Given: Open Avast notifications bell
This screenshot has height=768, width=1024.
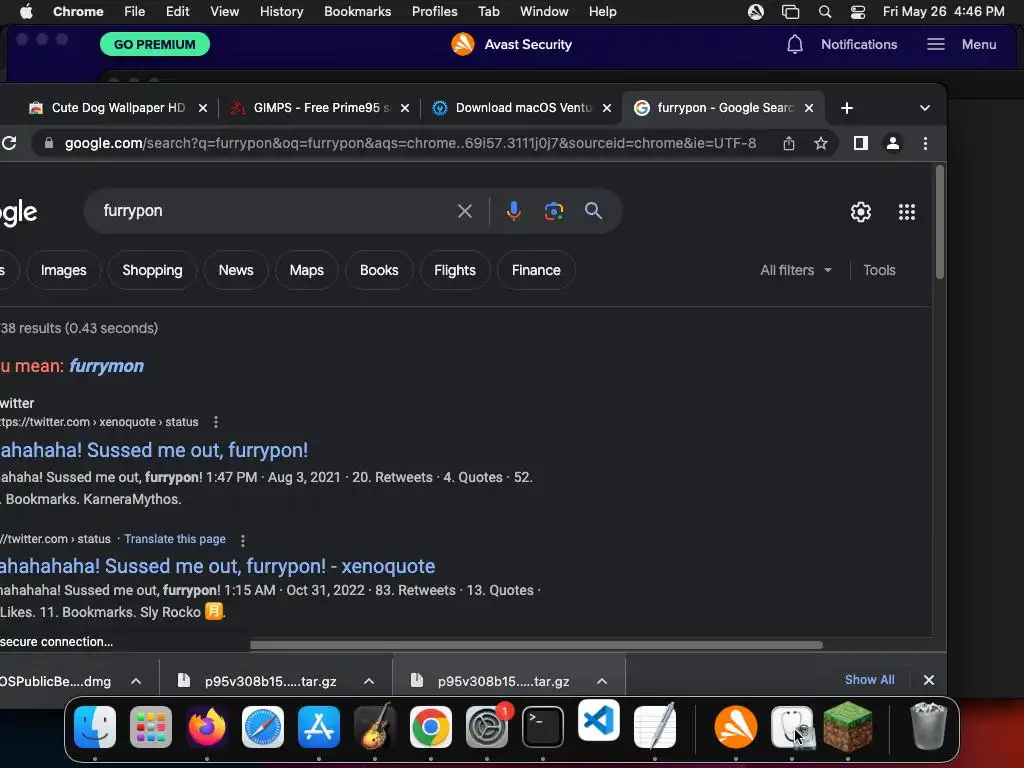Looking at the screenshot, I should pos(795,44).
